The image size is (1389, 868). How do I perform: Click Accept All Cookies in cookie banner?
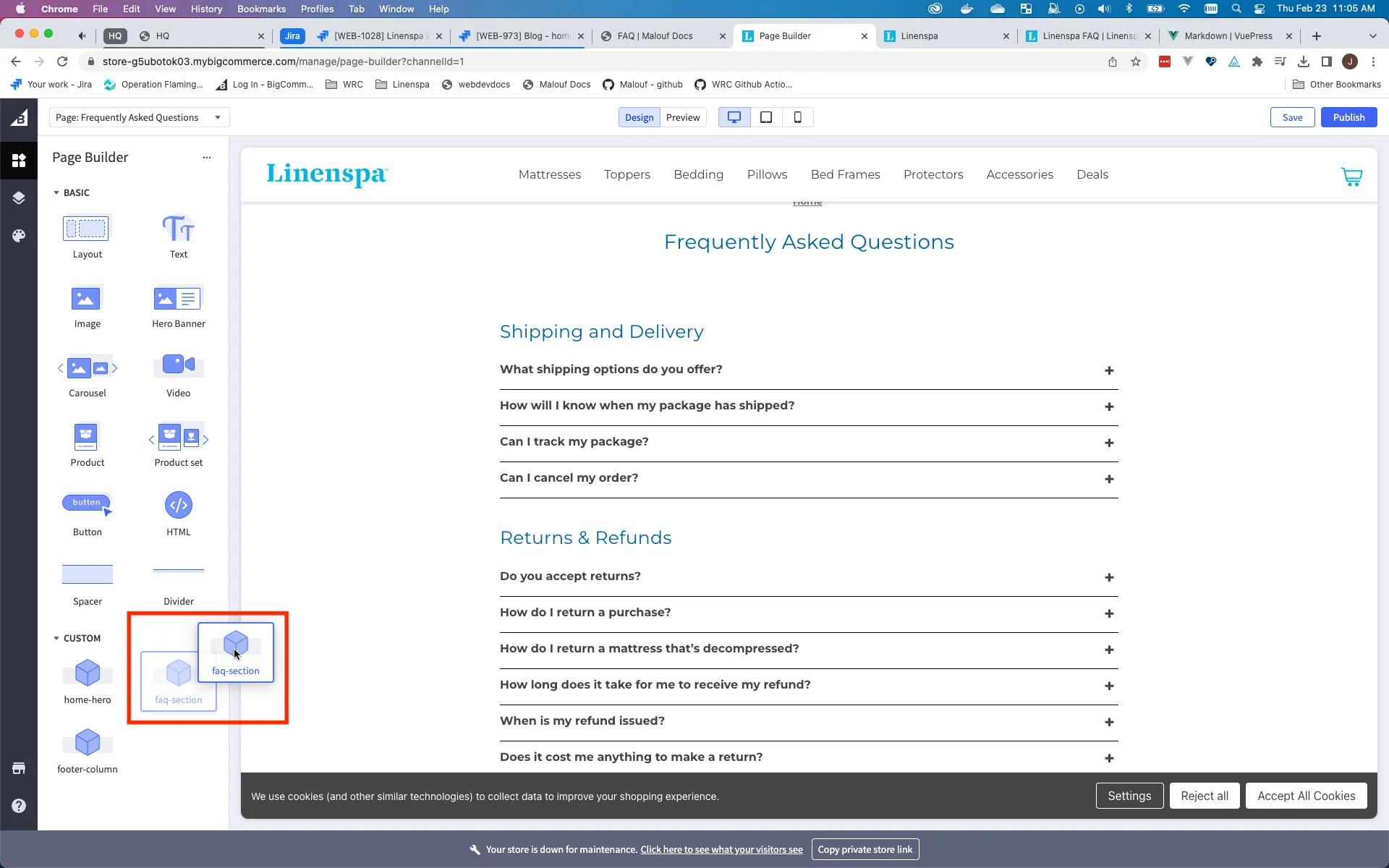[x=1306, y=796]
